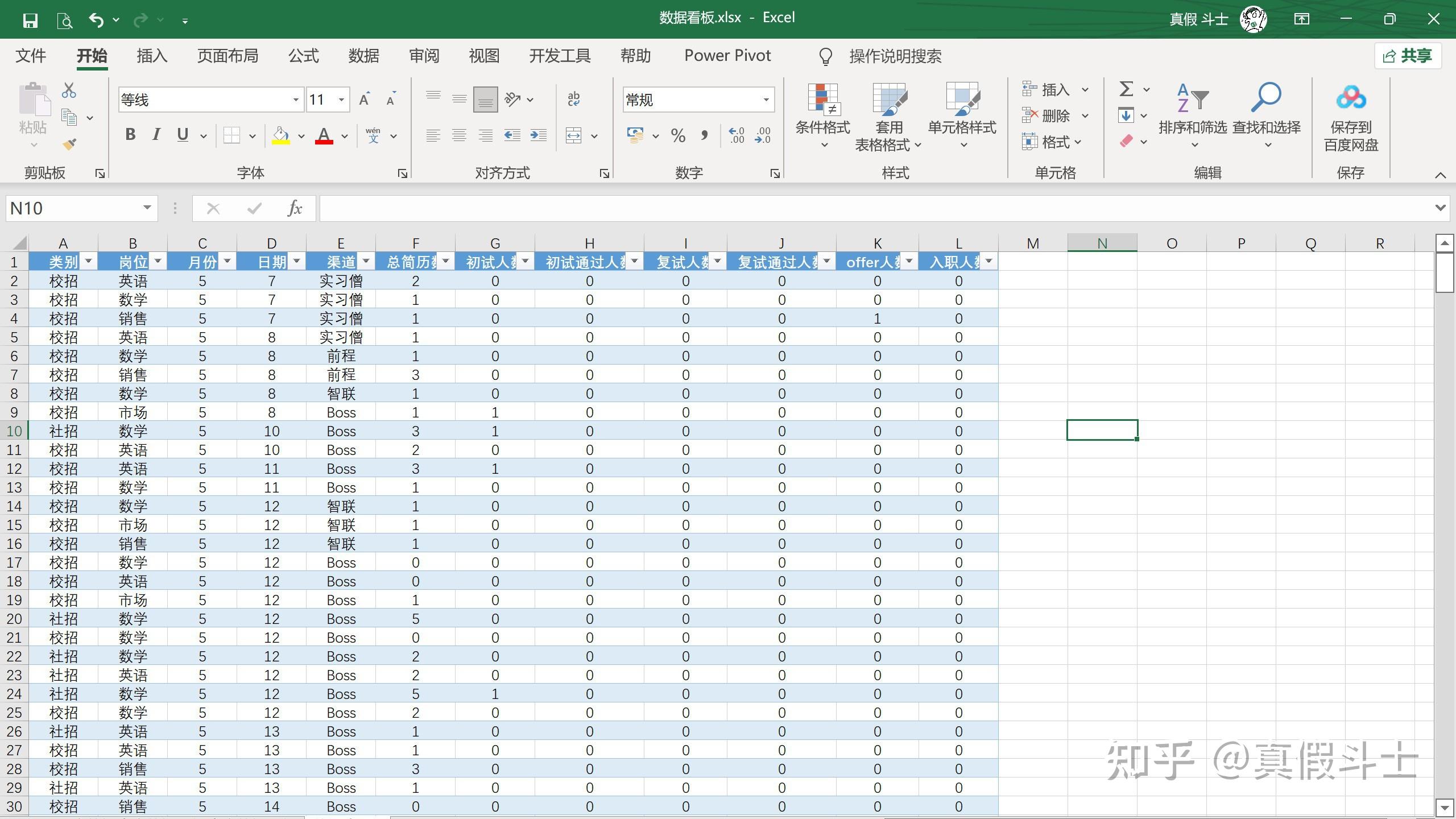
Task: Open the number format dropdown (常规)
Action: click(766, 100)
